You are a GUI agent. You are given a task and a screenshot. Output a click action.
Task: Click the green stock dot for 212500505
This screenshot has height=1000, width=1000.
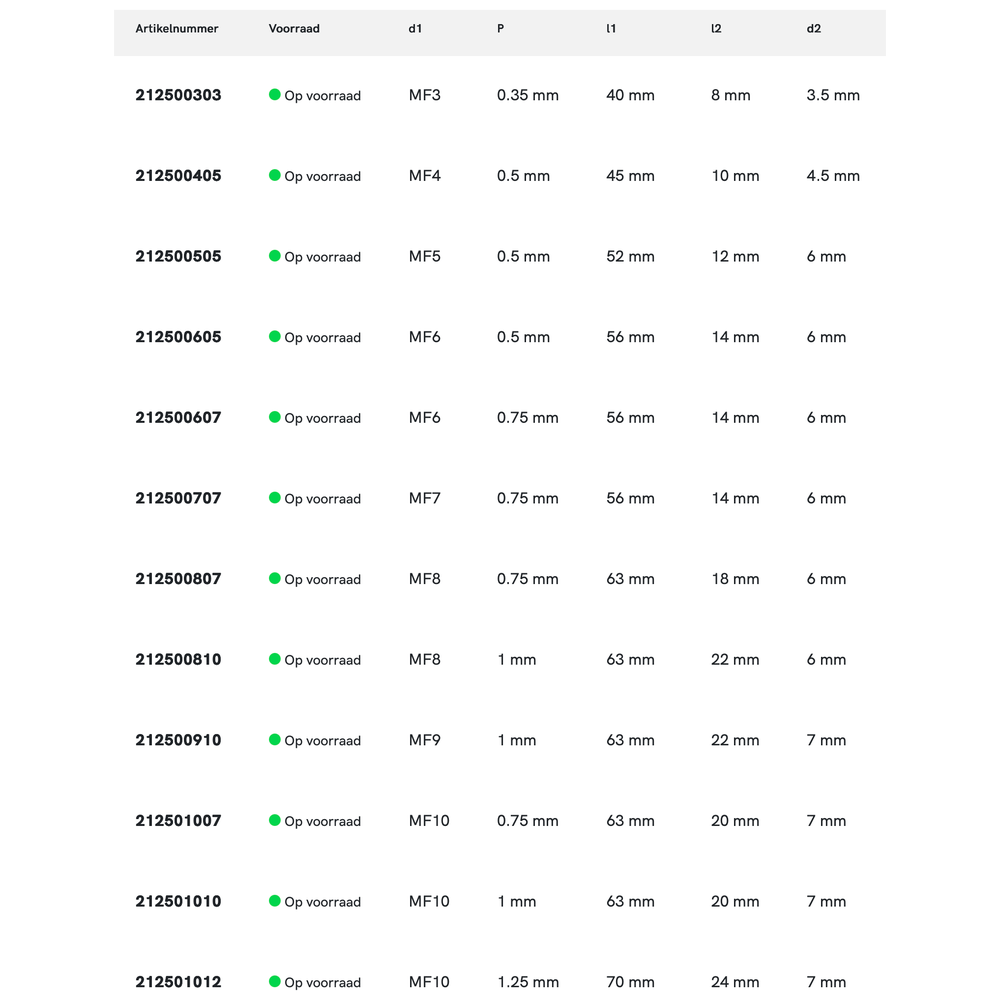[275, 256]
